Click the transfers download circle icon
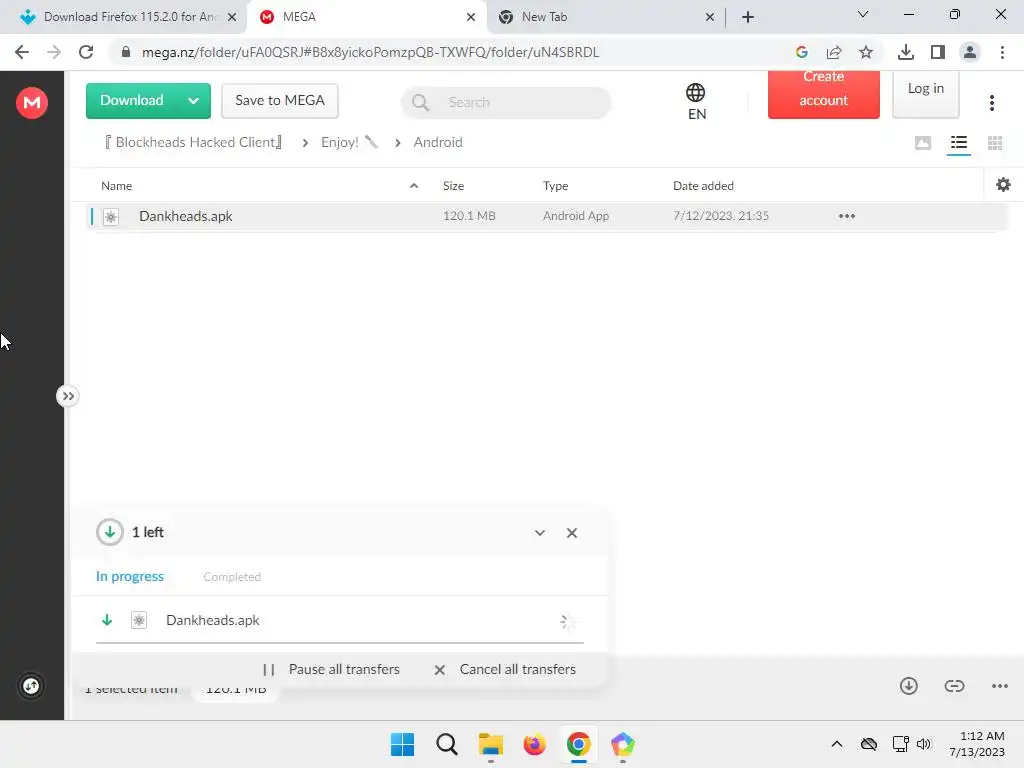The image size is (1024, 768). (x=110, y=532)
